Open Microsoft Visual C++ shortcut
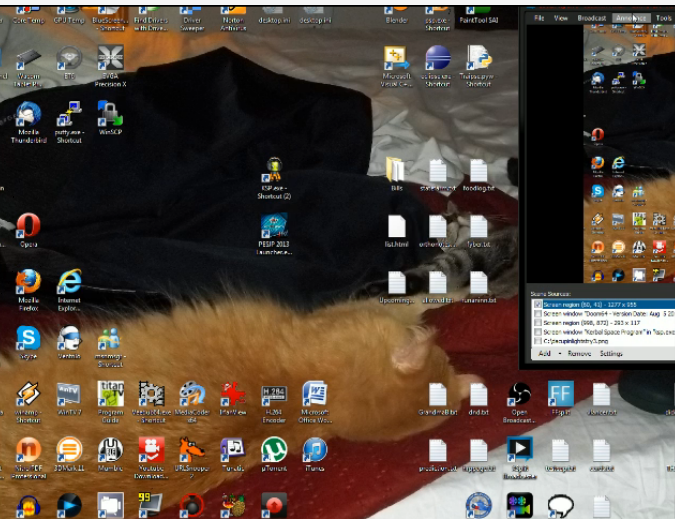This screenshot has height=519, width=675. coord(396,66)
